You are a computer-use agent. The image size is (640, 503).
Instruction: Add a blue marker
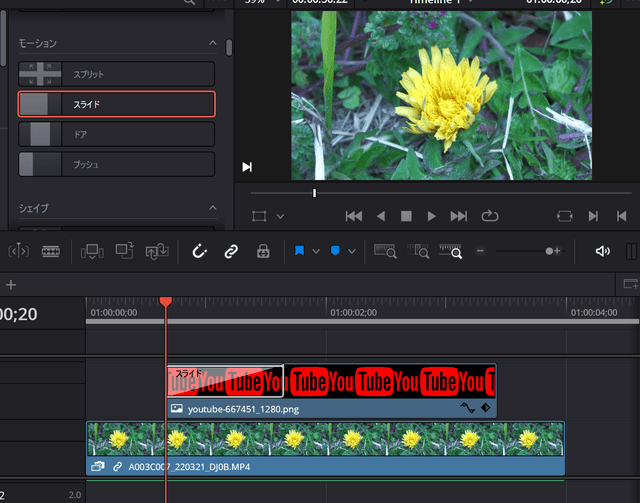335,251
